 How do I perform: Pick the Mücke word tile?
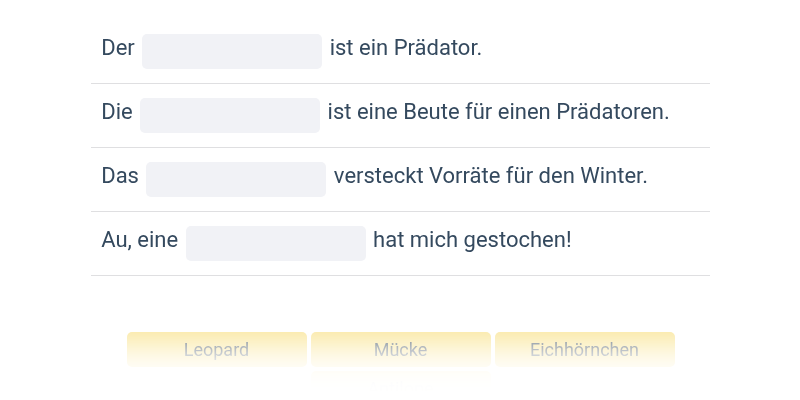tap(401, 349)
